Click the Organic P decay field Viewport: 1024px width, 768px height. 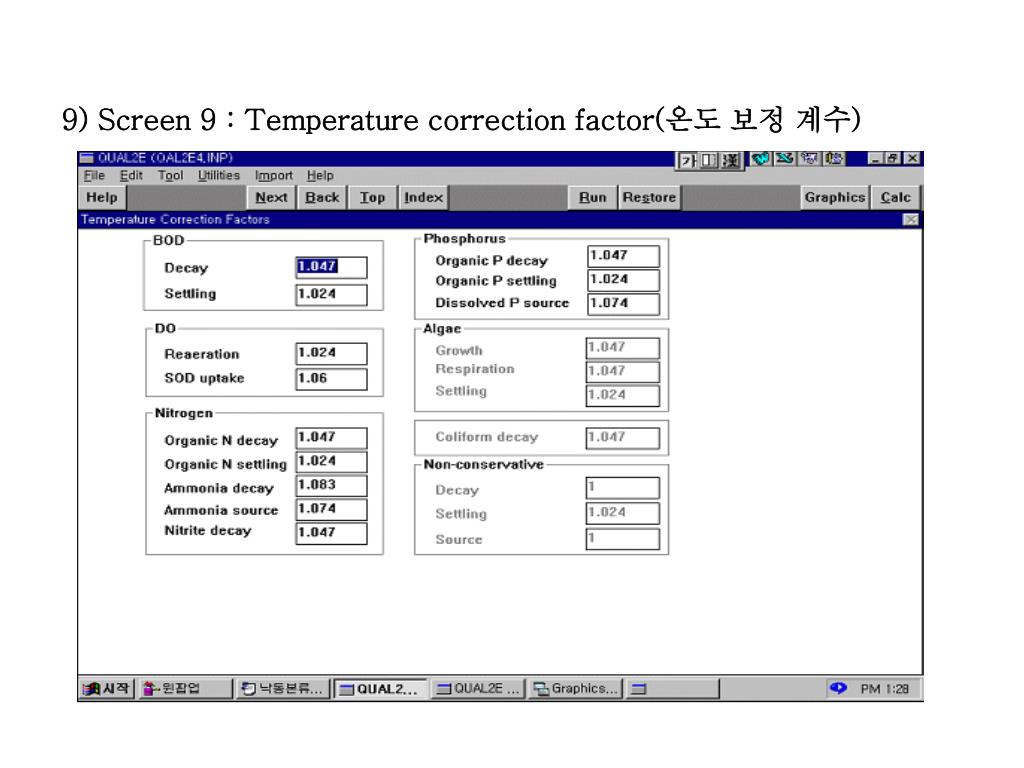coord(623,256)
